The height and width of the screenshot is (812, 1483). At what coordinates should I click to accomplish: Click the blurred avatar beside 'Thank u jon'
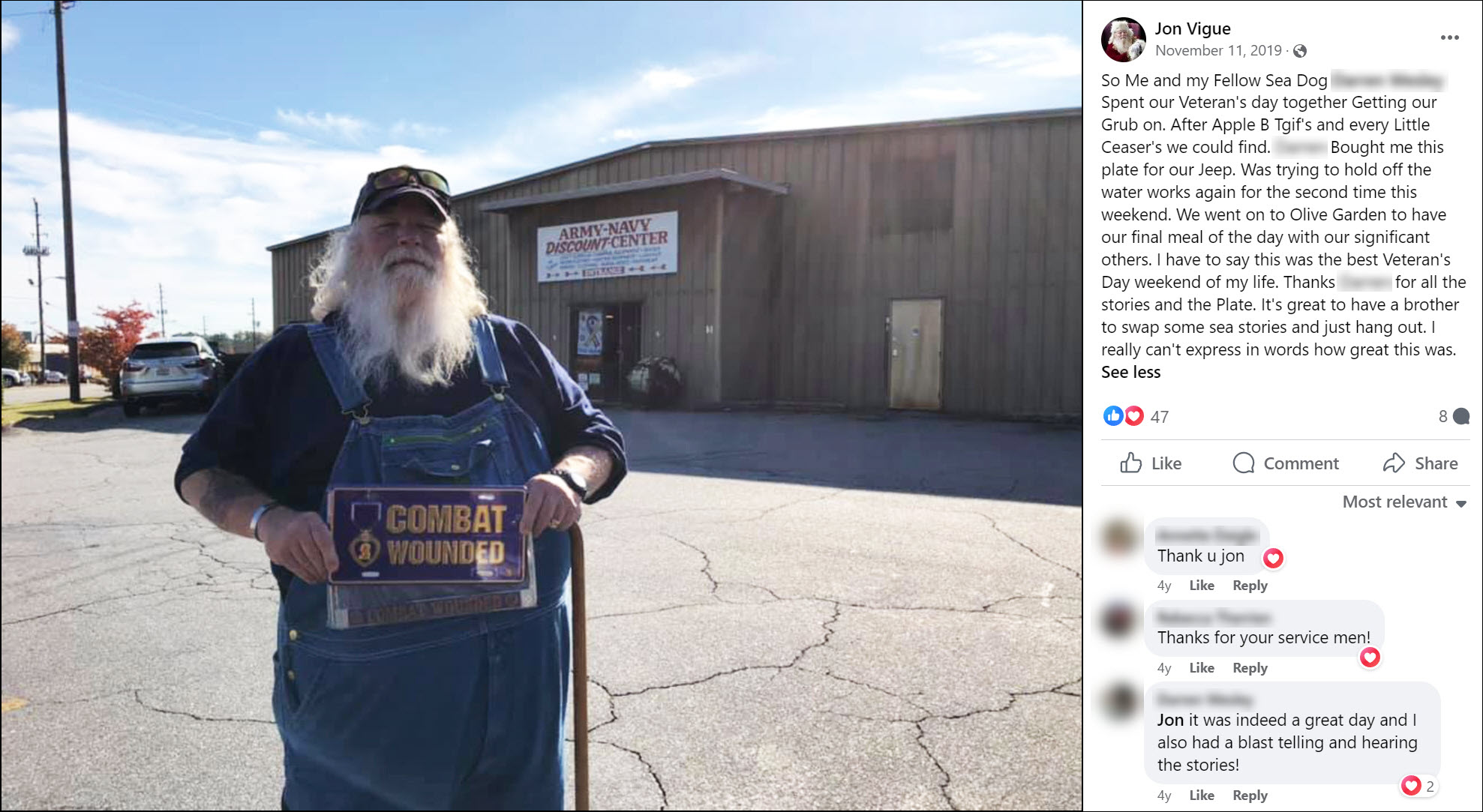point(1118,538)
